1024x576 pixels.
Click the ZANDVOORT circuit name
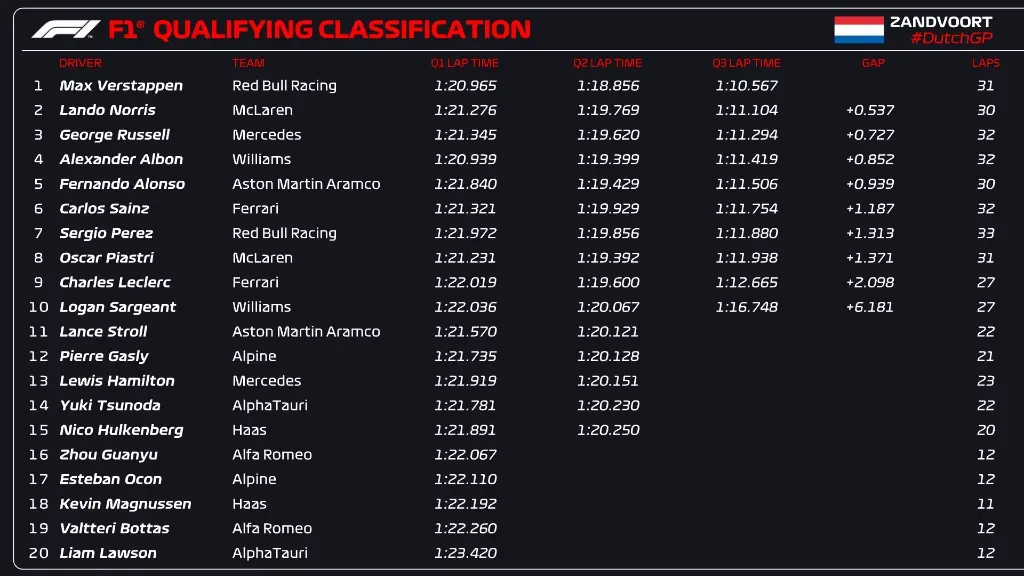point(941,21)
